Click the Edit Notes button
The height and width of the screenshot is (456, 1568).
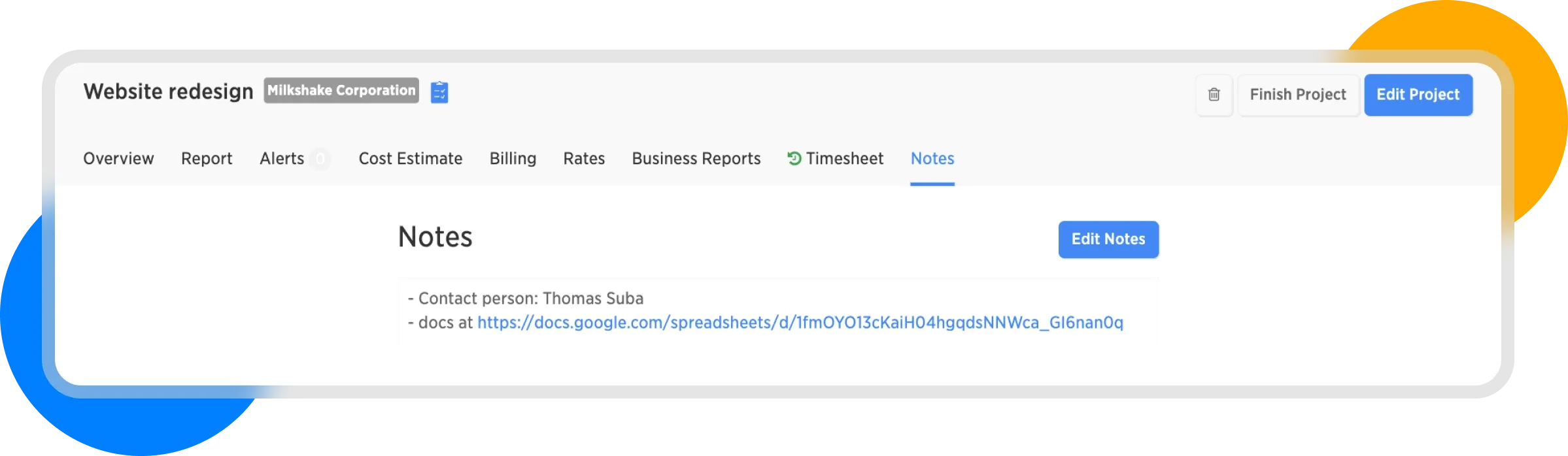[x=1108, y=239]
